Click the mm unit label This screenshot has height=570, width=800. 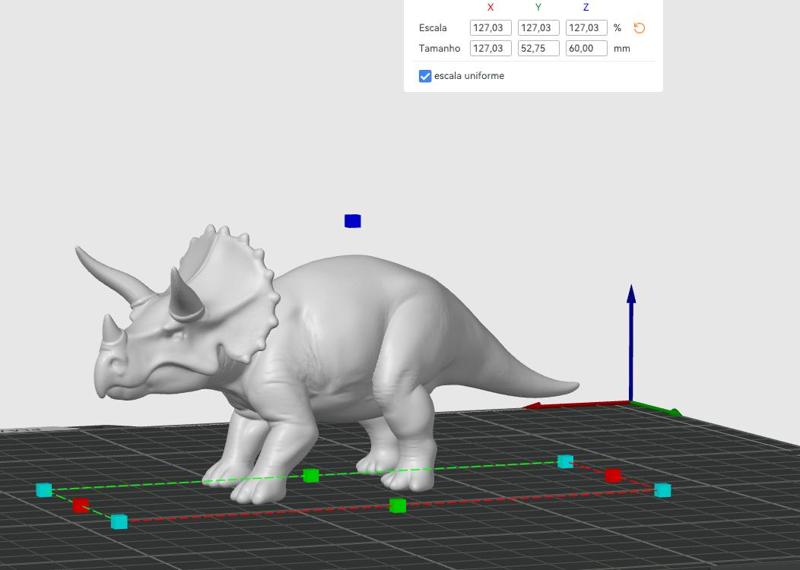pyautogui.click(x=622, y=48)
